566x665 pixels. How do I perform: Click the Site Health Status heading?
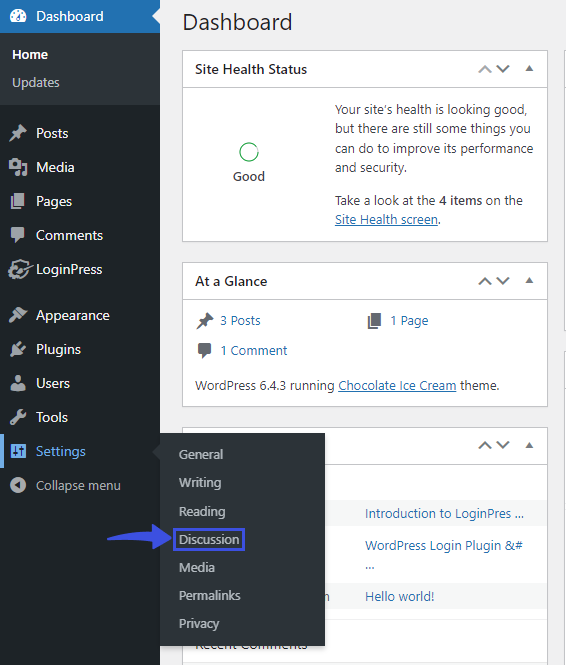pyautogui.click(x=251, y=69)
